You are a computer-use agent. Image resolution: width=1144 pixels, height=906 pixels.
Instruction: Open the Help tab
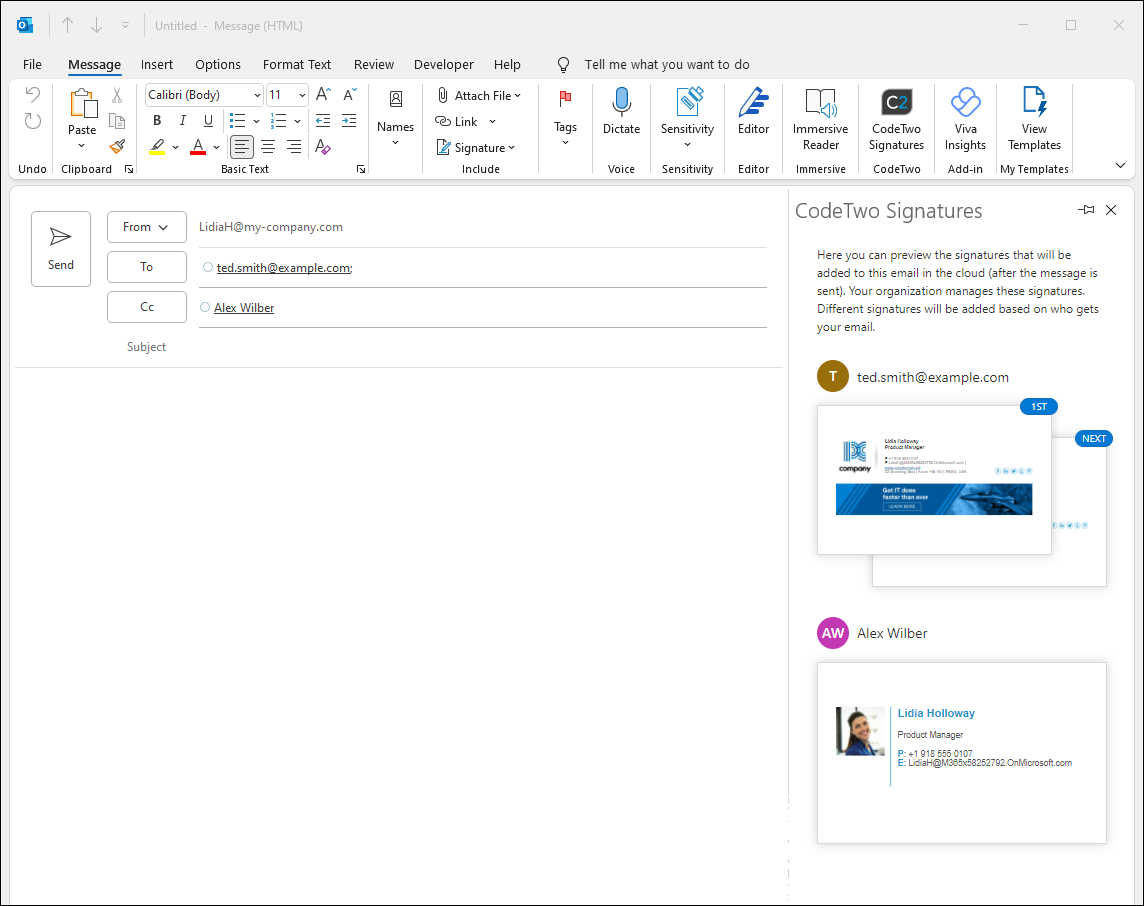point(507,64)
